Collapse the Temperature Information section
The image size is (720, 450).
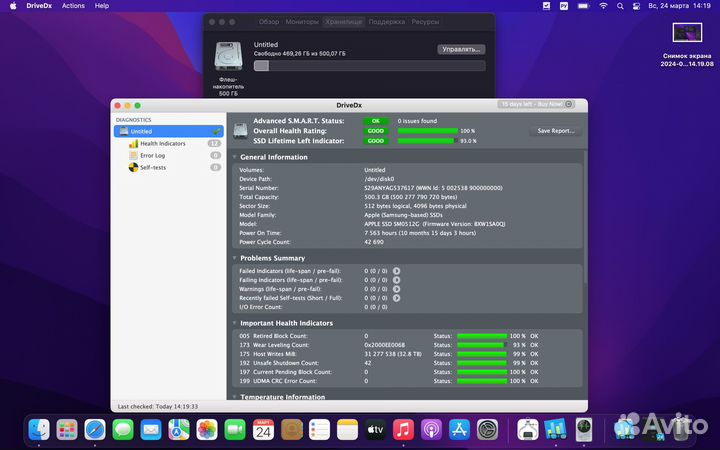[235, 397]
